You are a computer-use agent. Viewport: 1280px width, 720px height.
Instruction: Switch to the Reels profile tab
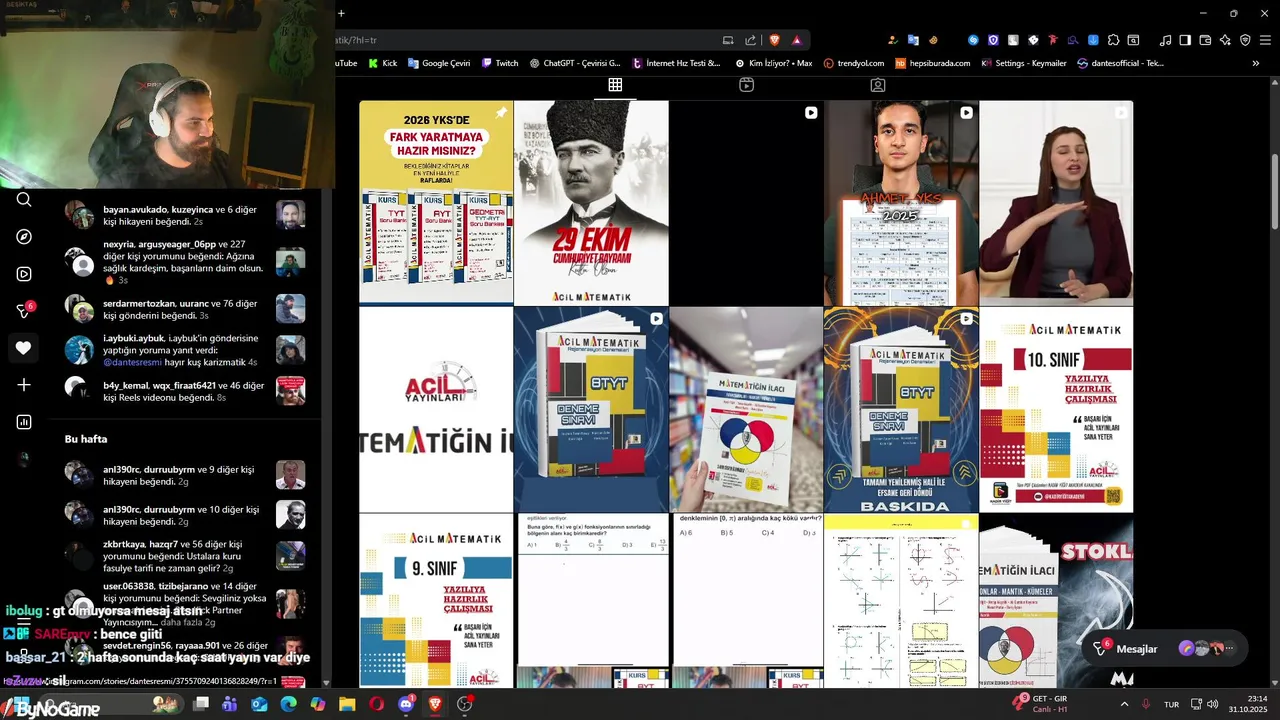point(746,85)
